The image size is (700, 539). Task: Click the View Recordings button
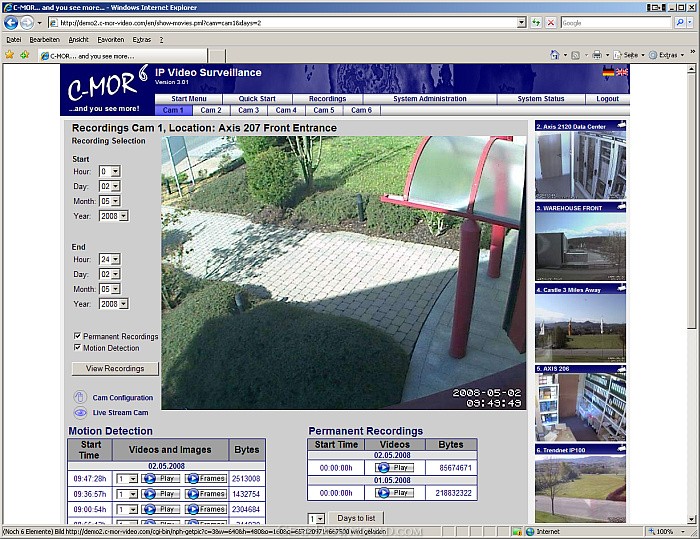click(x=115, y=368)
